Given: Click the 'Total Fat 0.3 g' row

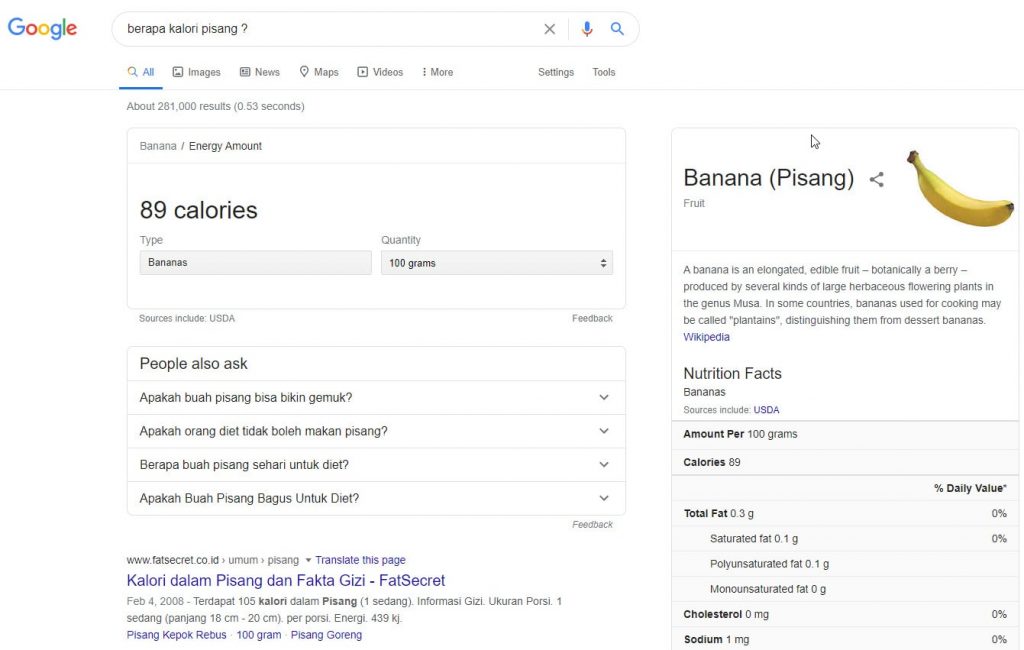Looking at the screenshot, I should point(845,513).
